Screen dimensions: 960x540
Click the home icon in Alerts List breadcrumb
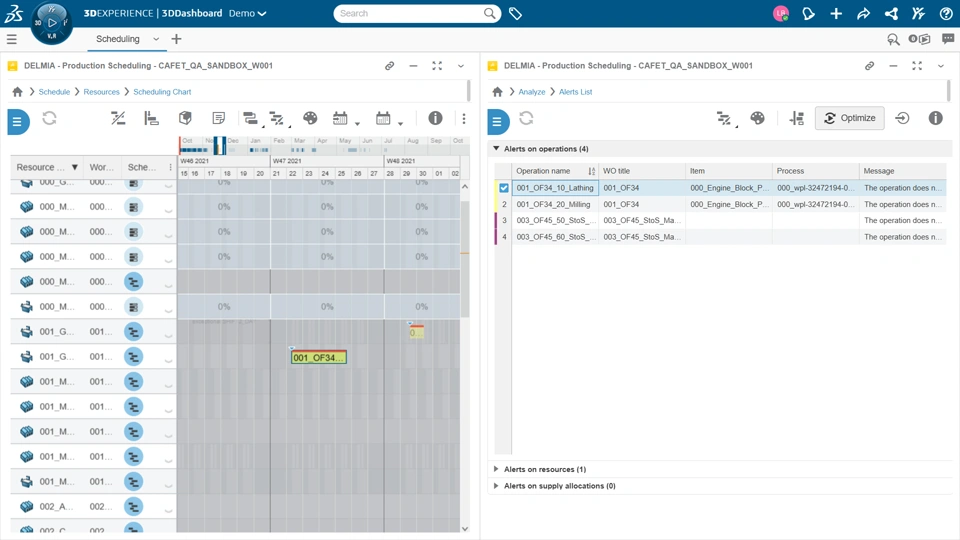[497, 92]
